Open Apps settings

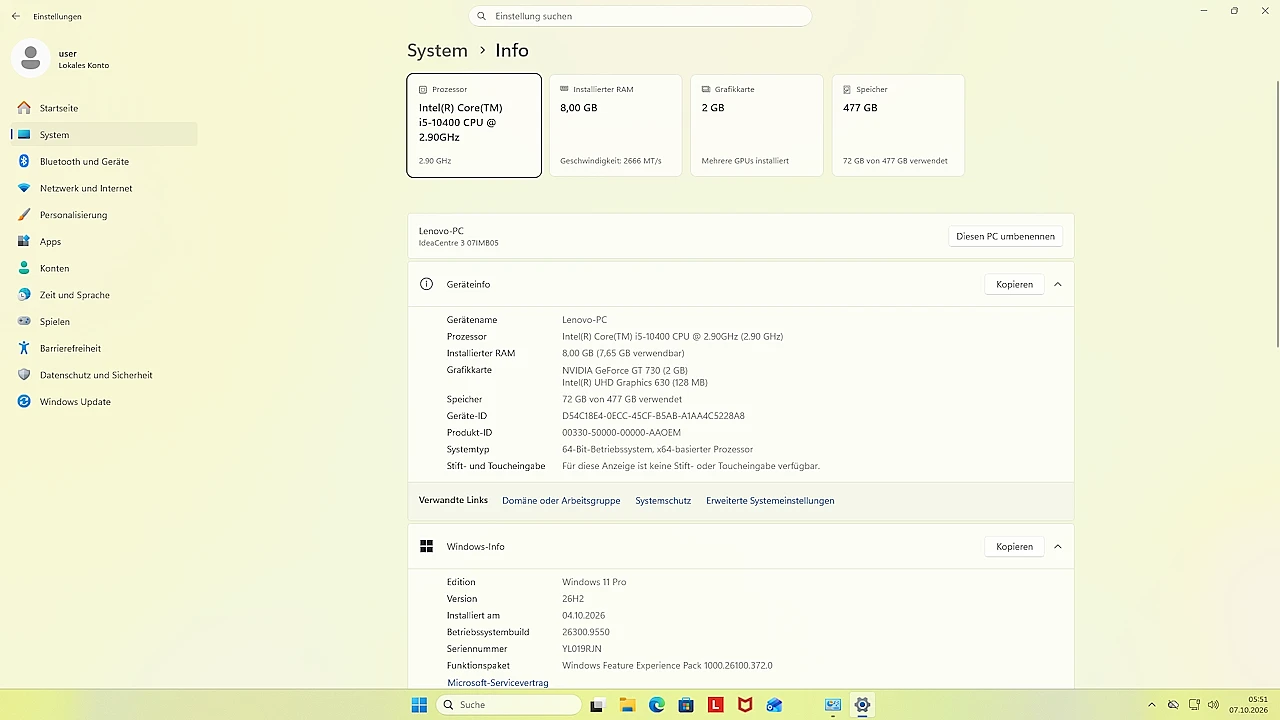pyautogui.click(x=104, y=241)
